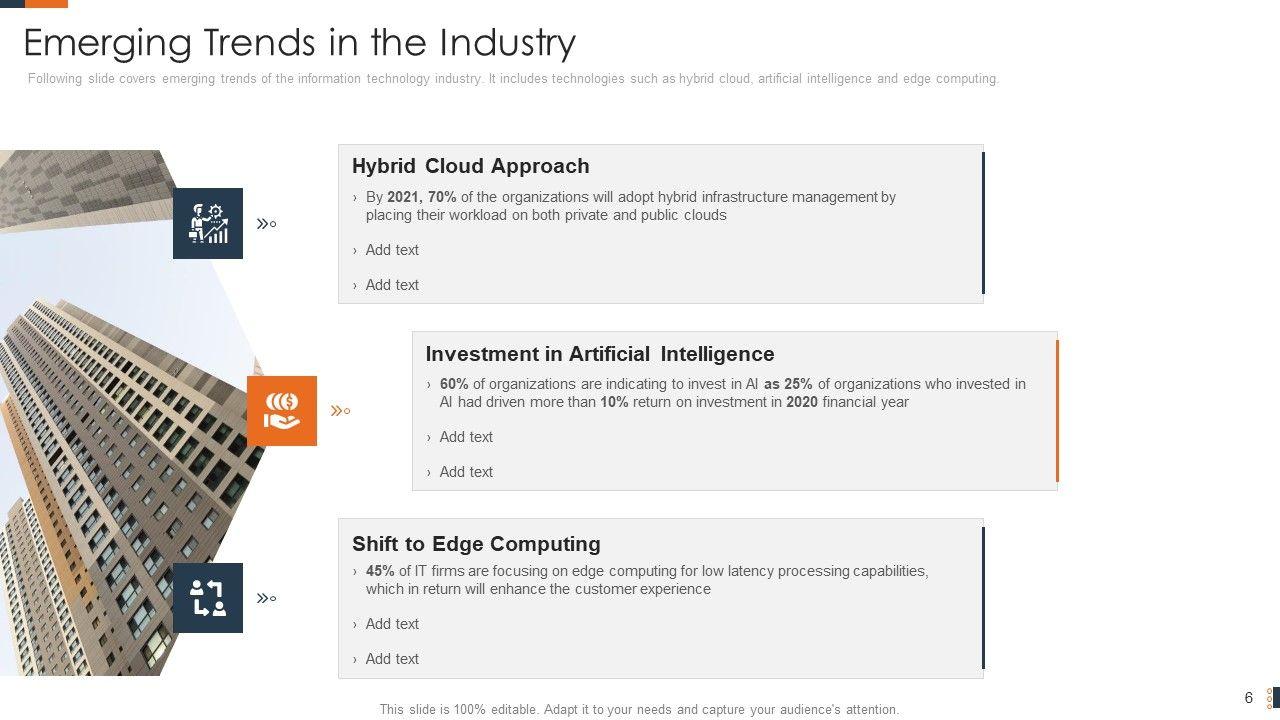Click the slide number 6

pos(1248,698)
